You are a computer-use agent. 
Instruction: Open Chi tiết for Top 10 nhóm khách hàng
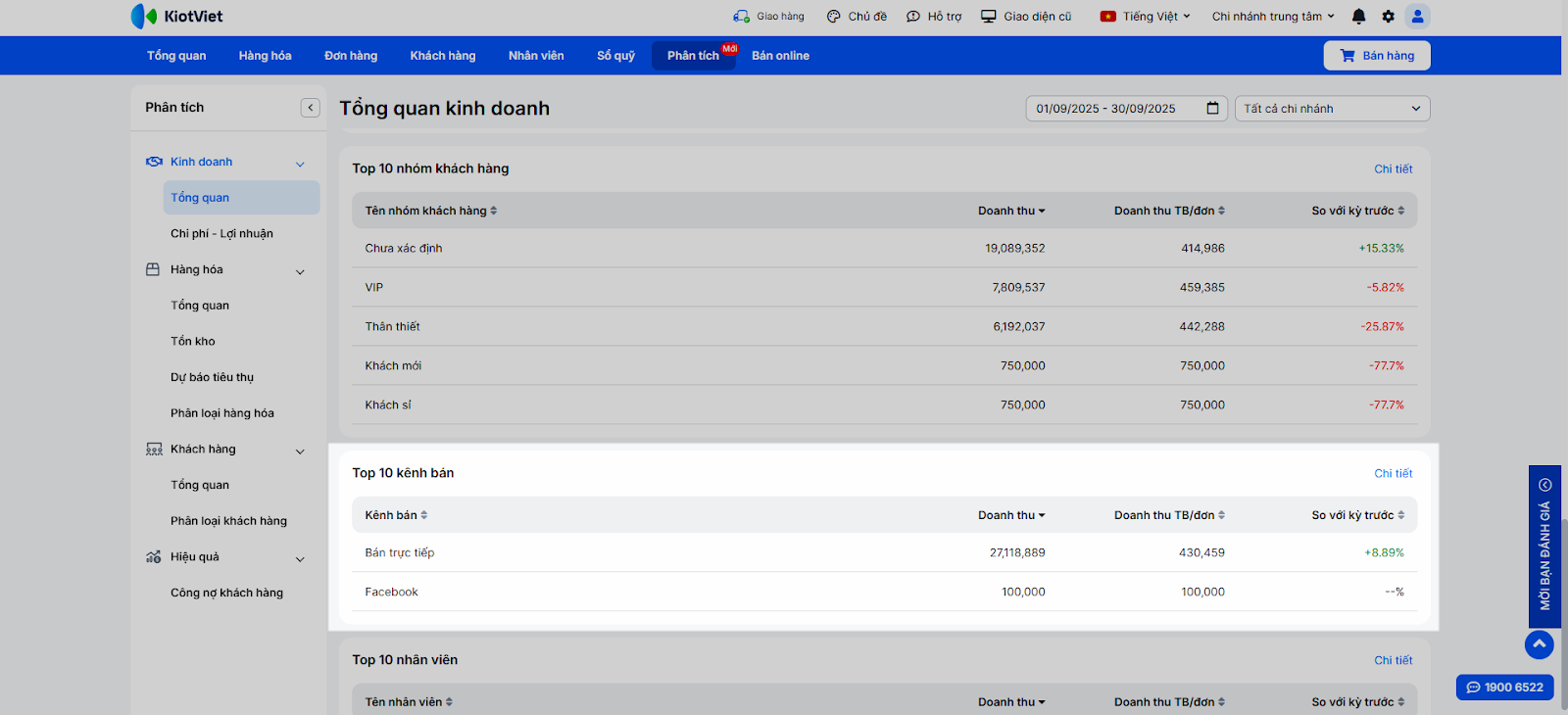click(1394, 169)
